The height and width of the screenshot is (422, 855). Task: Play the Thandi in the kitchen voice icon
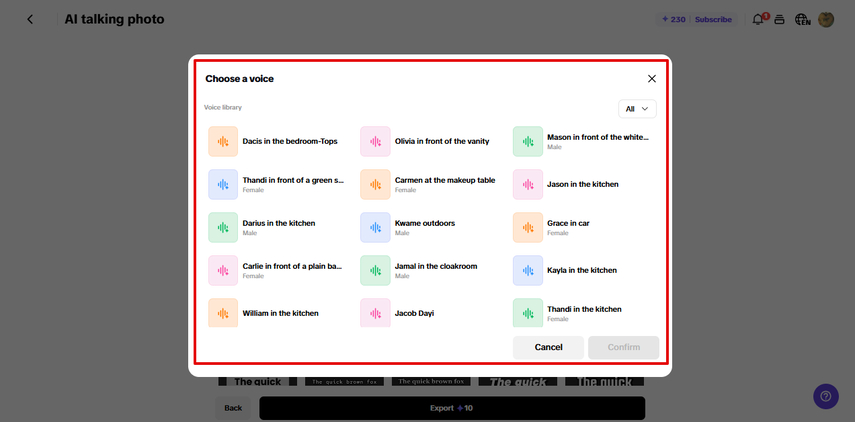(528, 313)
